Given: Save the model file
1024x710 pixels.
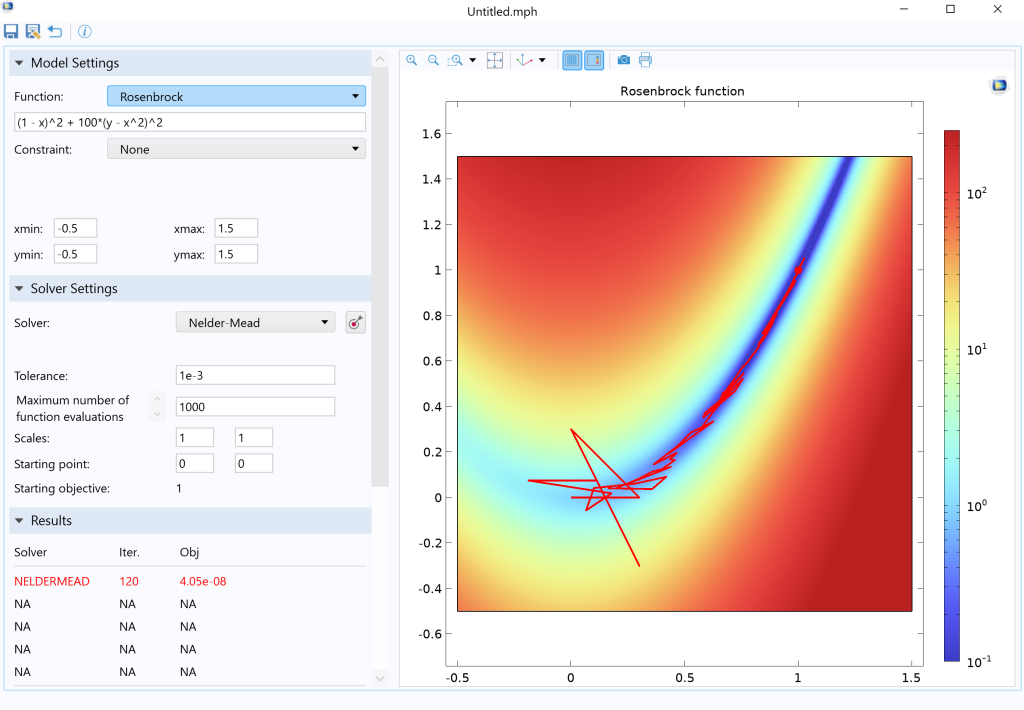Looking at the screenshot, I should click(x=11, y=31).
